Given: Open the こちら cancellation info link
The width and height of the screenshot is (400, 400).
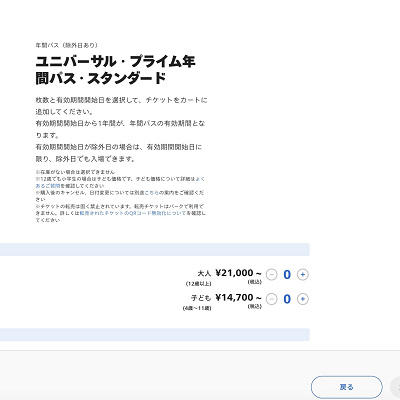Looking at the screenshot, I should [152, 193].
